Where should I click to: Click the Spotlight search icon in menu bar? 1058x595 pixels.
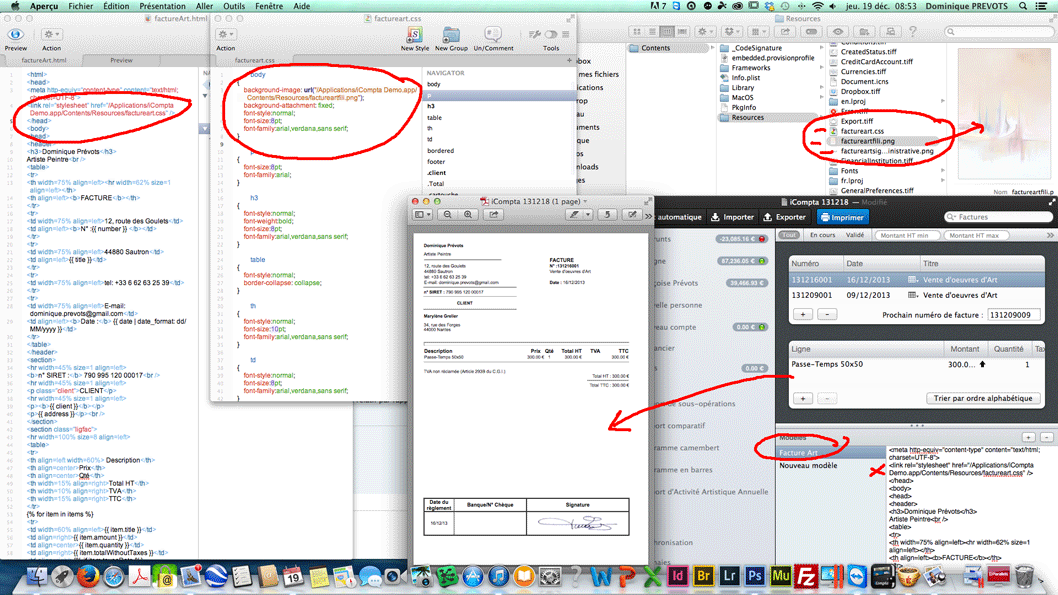tap(1023, 6)
